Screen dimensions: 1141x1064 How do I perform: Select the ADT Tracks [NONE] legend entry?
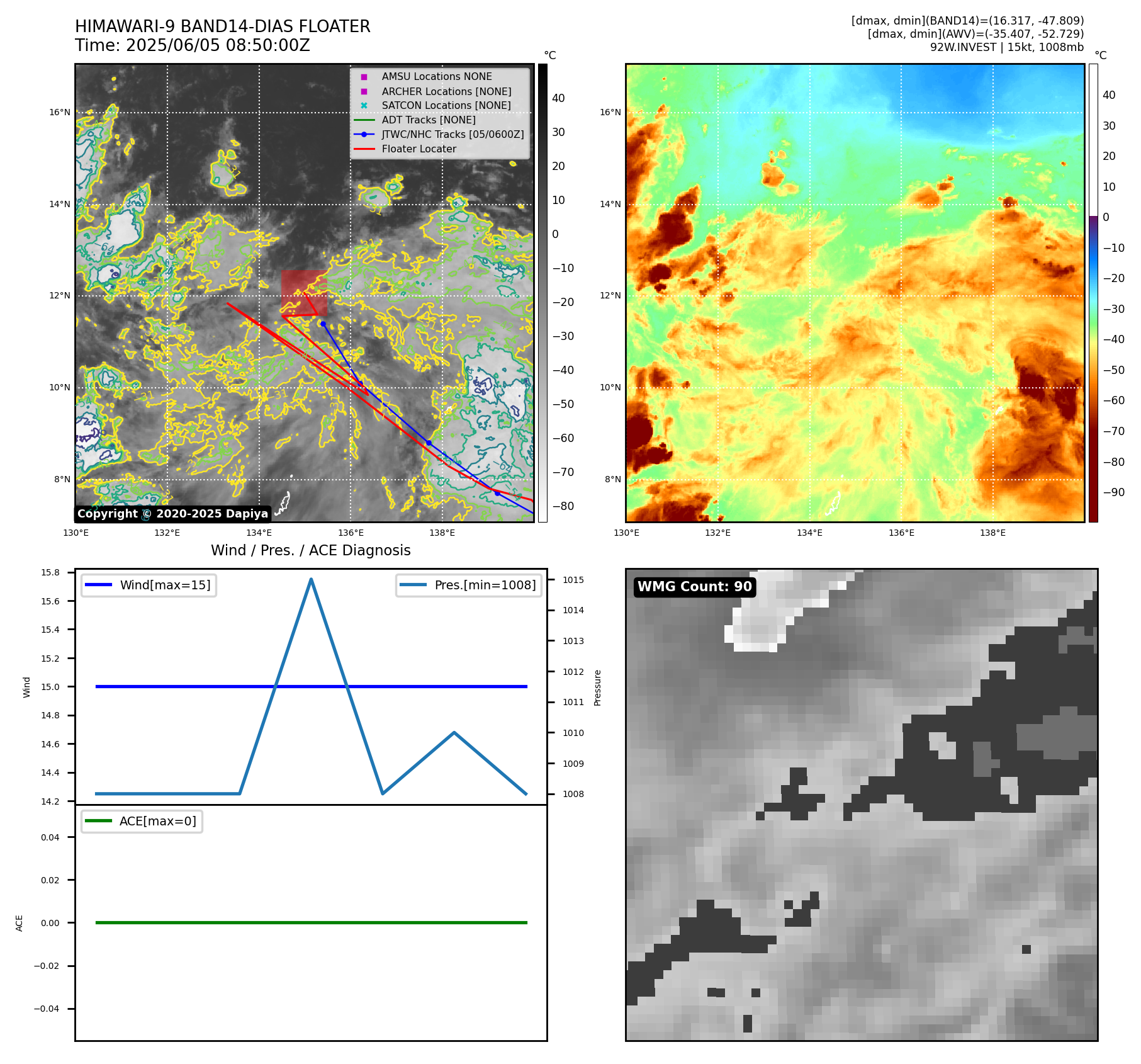429,120
